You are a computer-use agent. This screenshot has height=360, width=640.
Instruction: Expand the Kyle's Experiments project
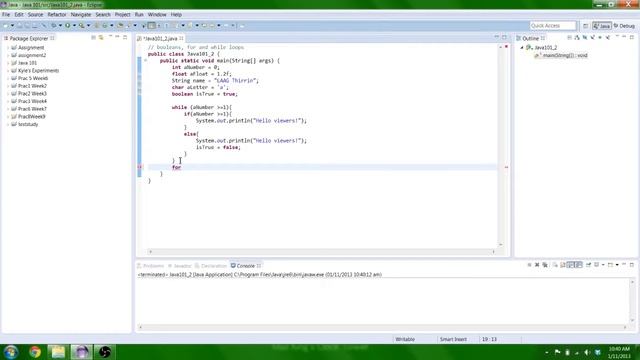8,71
